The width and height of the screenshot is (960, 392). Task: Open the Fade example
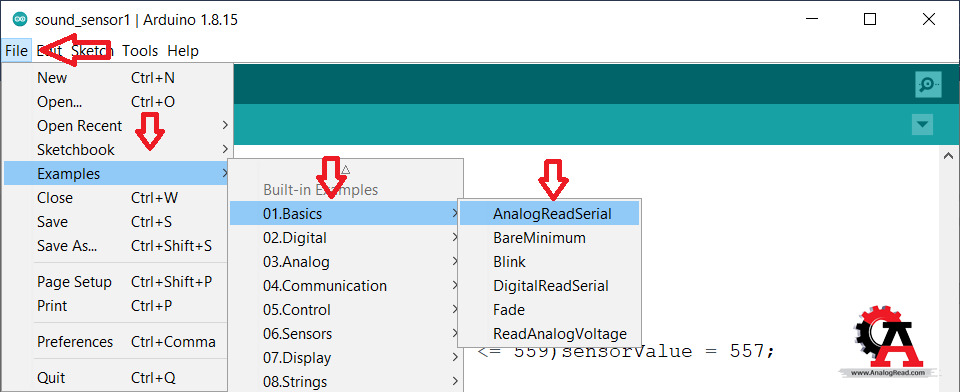[549, 310]
